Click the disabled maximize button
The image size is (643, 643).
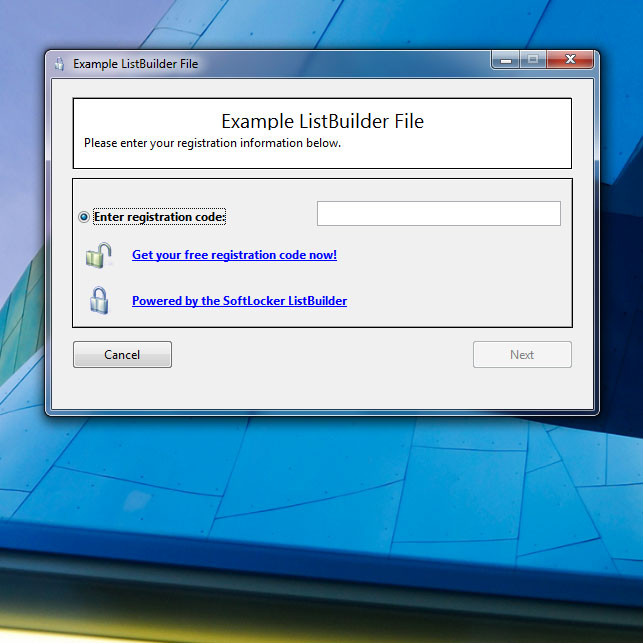pyautogui.click(x=533, y=60)
